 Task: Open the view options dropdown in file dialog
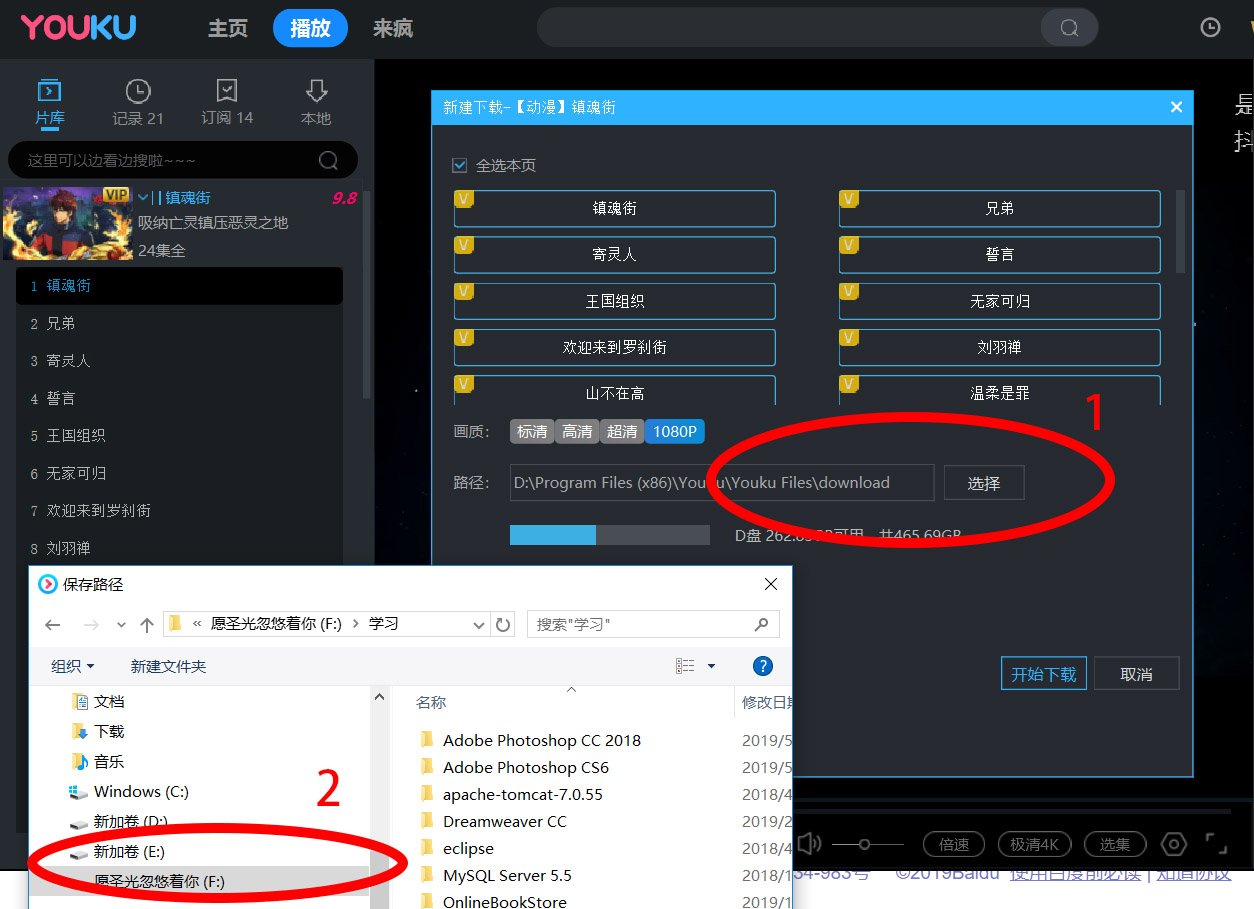tap(711, 666)
